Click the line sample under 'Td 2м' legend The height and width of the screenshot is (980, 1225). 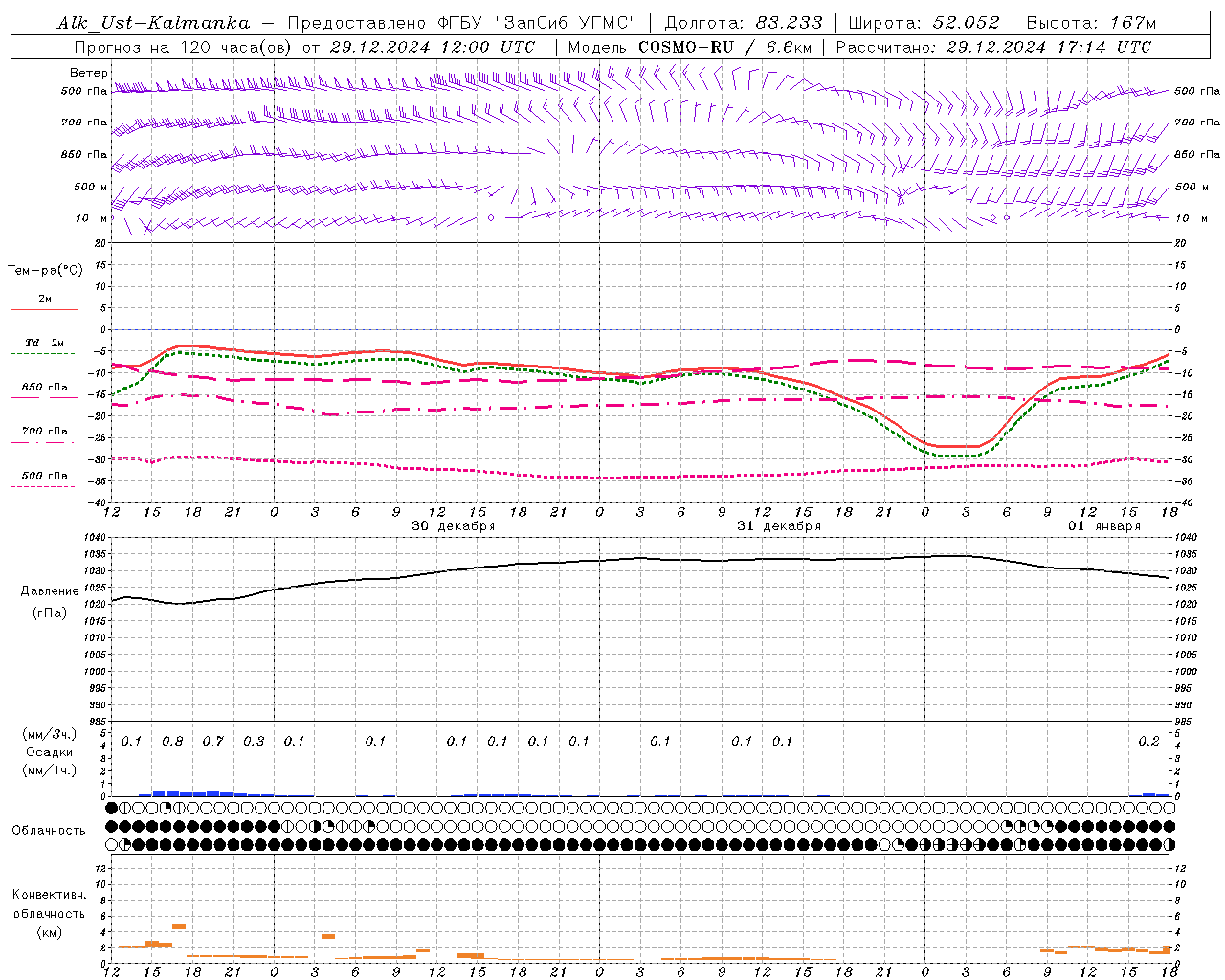coord(43,354)
